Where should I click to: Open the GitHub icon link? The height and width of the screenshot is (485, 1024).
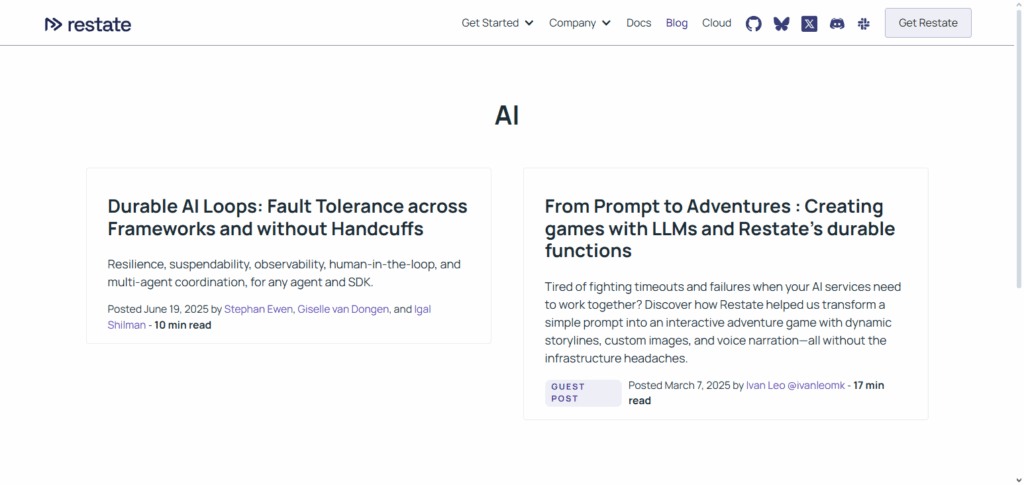coord(754,24)
